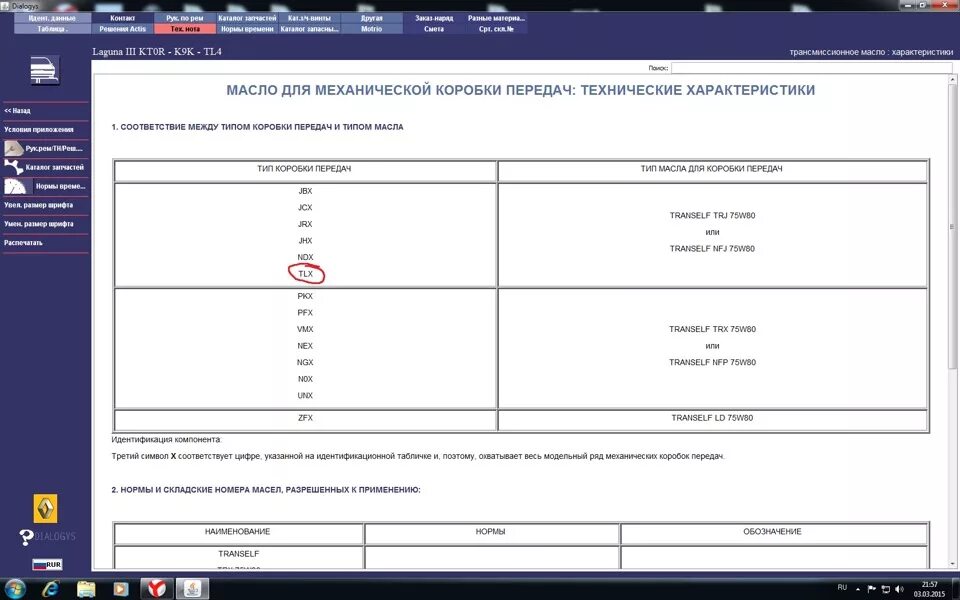Click TRANSELF NFJ 75W80 oil text
The height and width of the screenshot is (600, 960).
click(712, 249)
